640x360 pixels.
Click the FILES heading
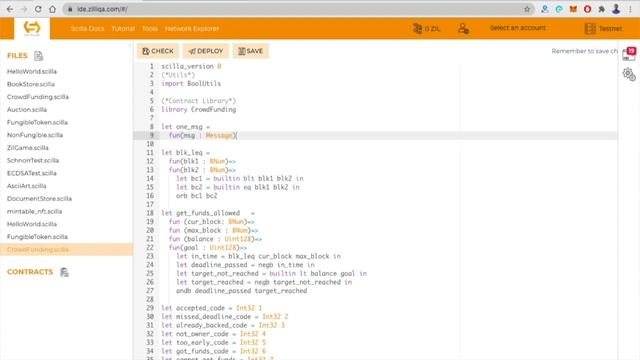pos(17,56)
